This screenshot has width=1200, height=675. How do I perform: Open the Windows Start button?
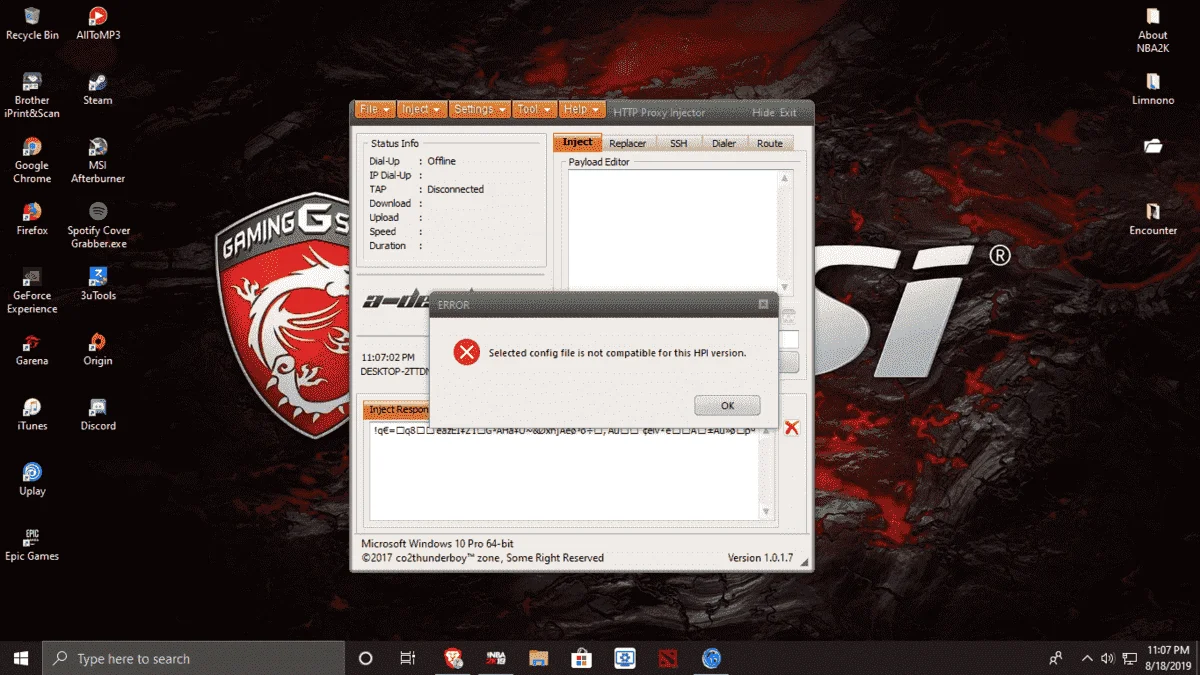pos(21,658)
